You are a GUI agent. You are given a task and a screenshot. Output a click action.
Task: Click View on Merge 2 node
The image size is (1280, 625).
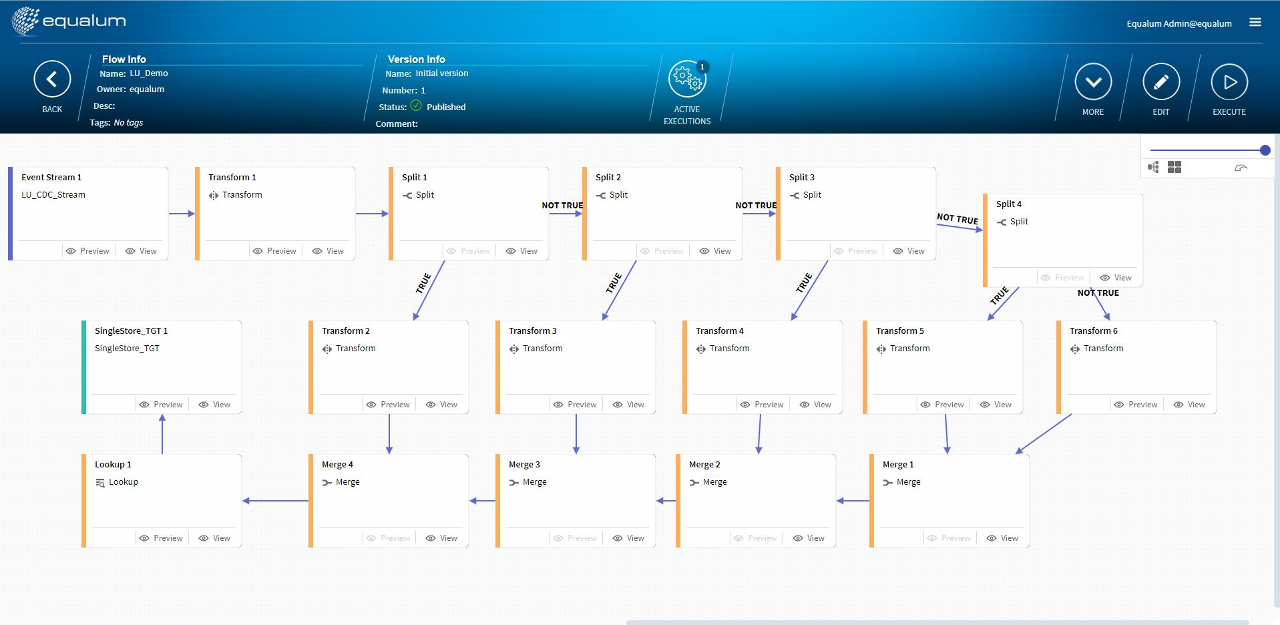pyautogui.click(x=809, y=538)
